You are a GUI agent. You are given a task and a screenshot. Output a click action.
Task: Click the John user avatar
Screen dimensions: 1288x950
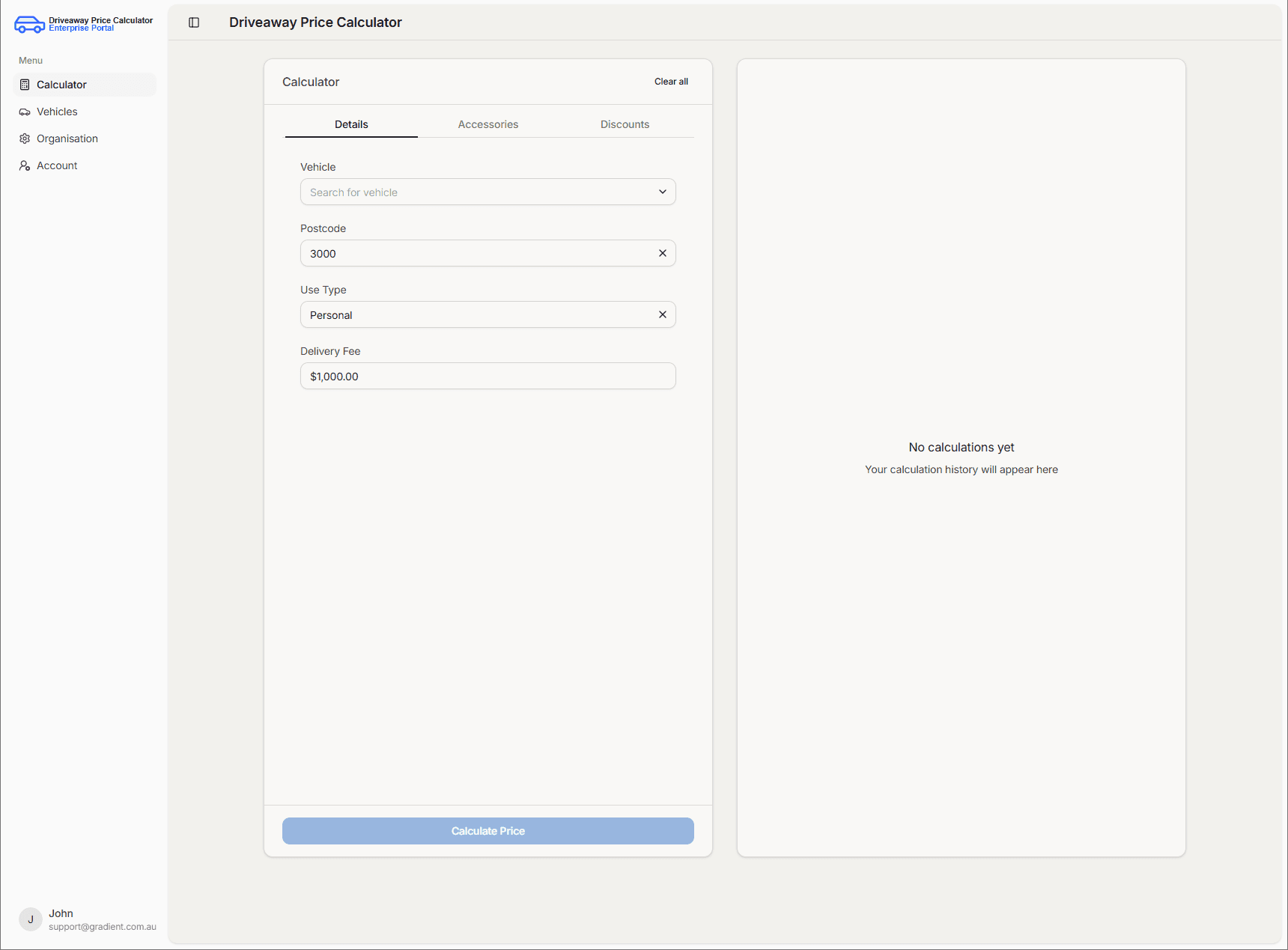(x=31, y=919)
